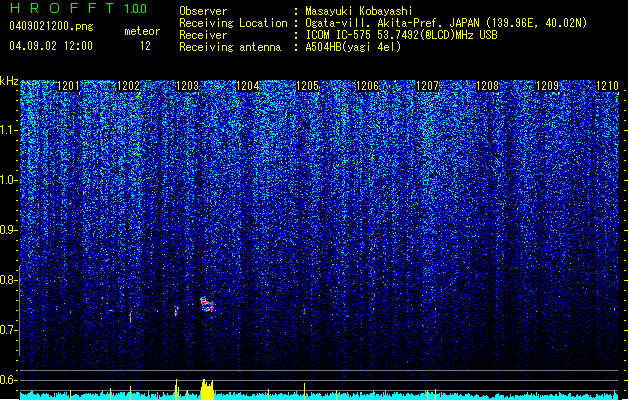The image size is (629, 400).
Task: Click the 'Observer' field label
Action: (x=203, y=11)
